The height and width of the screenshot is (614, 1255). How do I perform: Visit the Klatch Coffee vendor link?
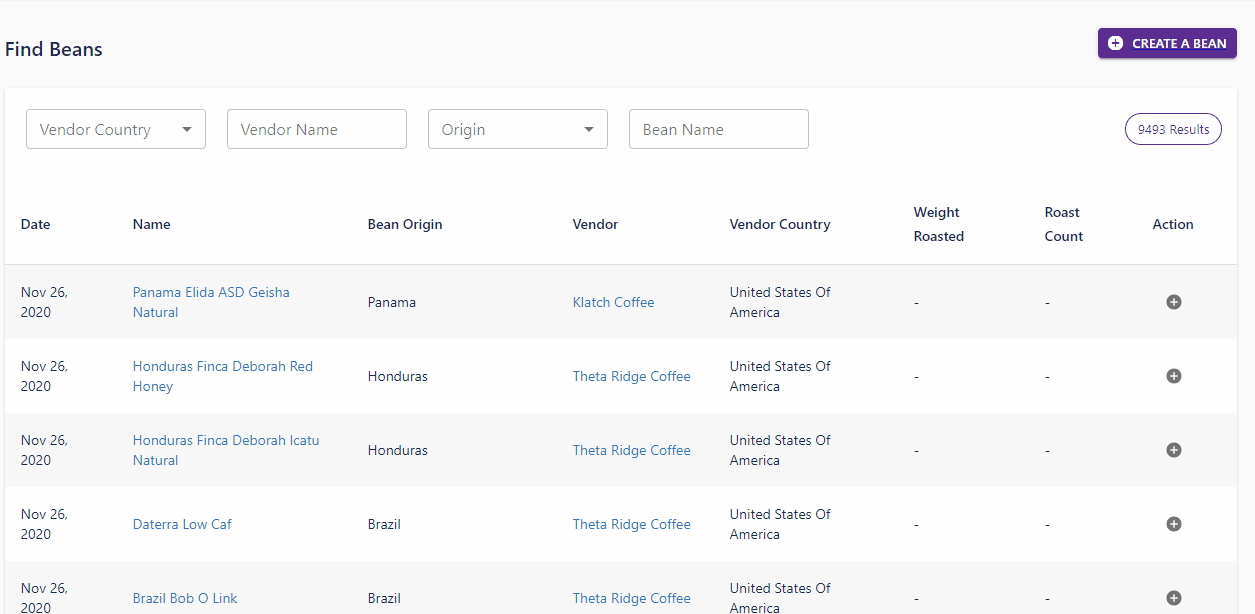(x=613, y=302)
